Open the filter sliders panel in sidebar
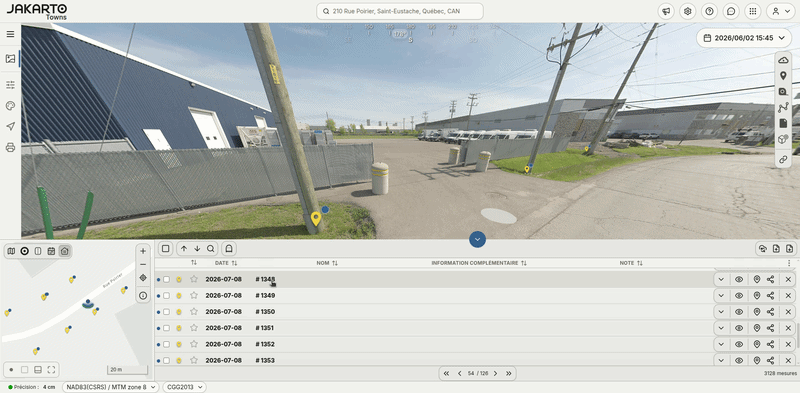 (x=10, y=85)
